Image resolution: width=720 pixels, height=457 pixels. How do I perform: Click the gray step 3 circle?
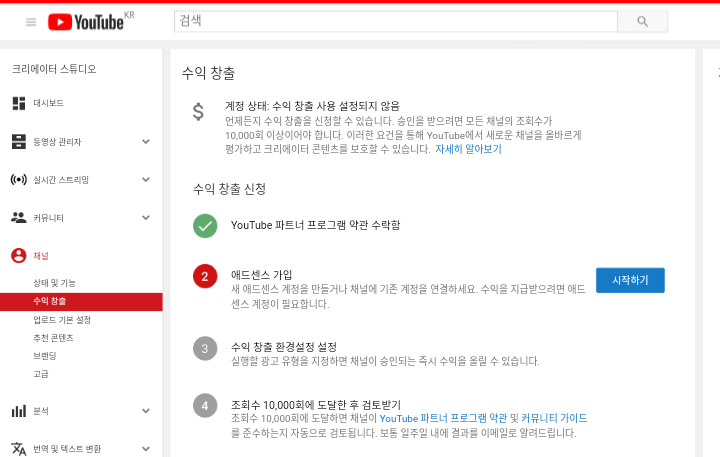tap(205, 349)
